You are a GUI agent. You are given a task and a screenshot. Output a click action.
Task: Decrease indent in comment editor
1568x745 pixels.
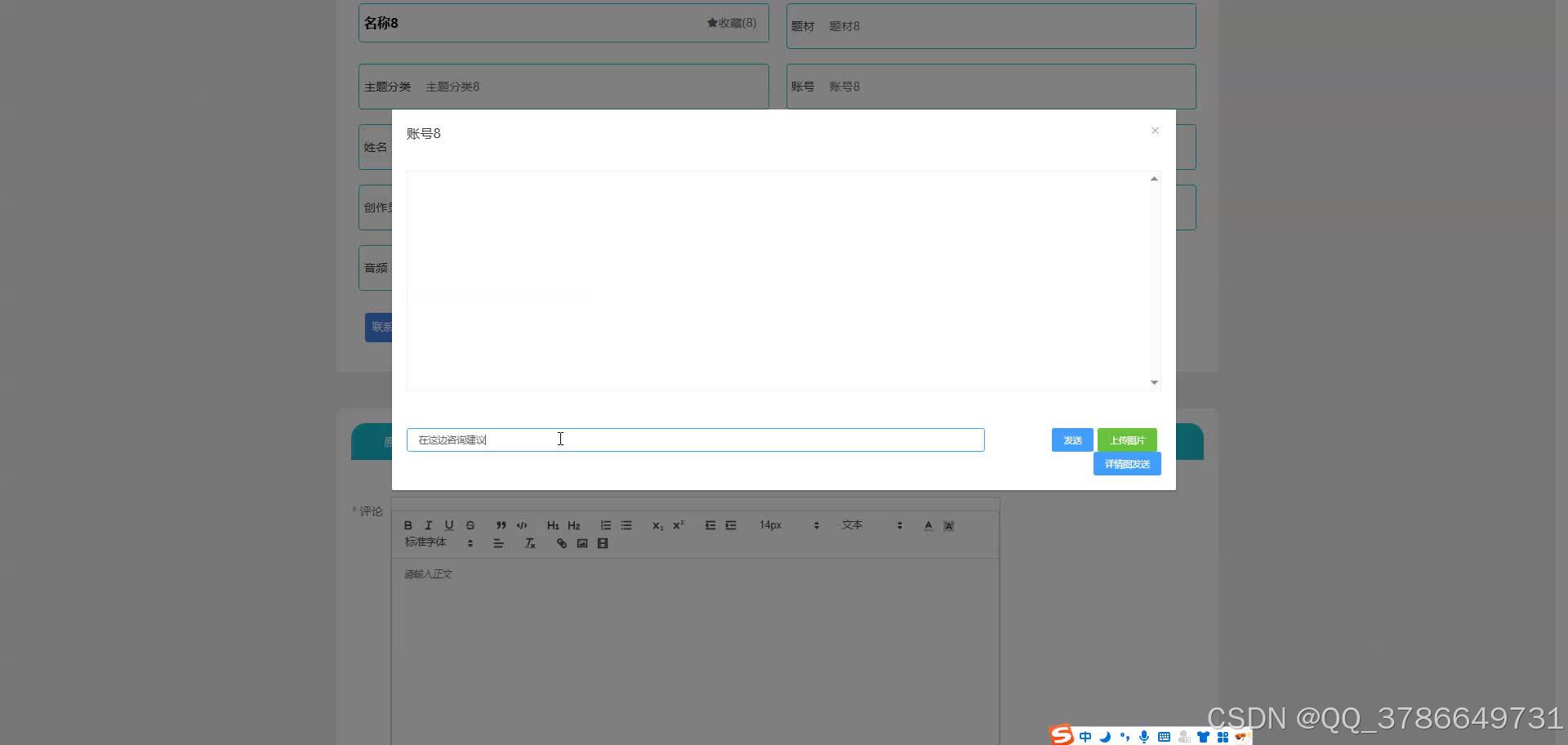(x=710, y=525)
